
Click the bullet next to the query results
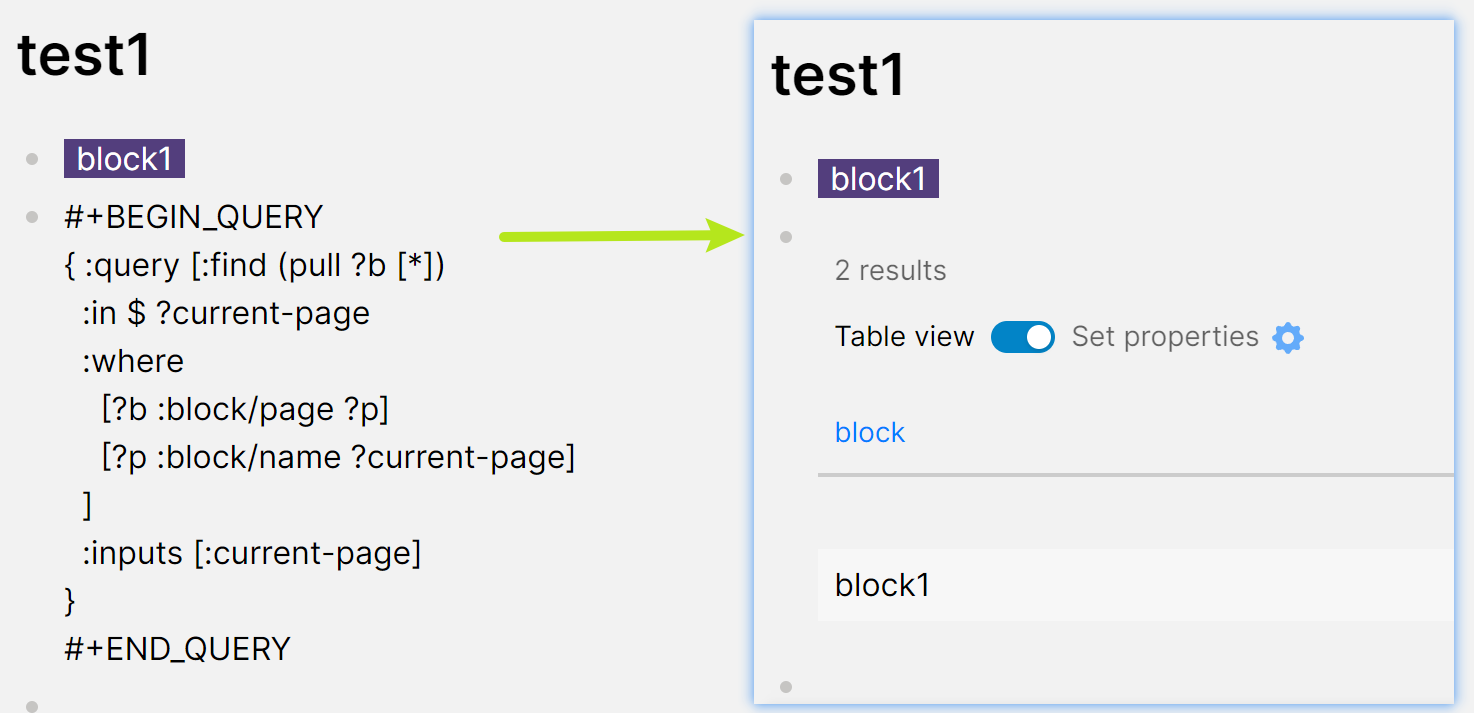coord(786,237)
